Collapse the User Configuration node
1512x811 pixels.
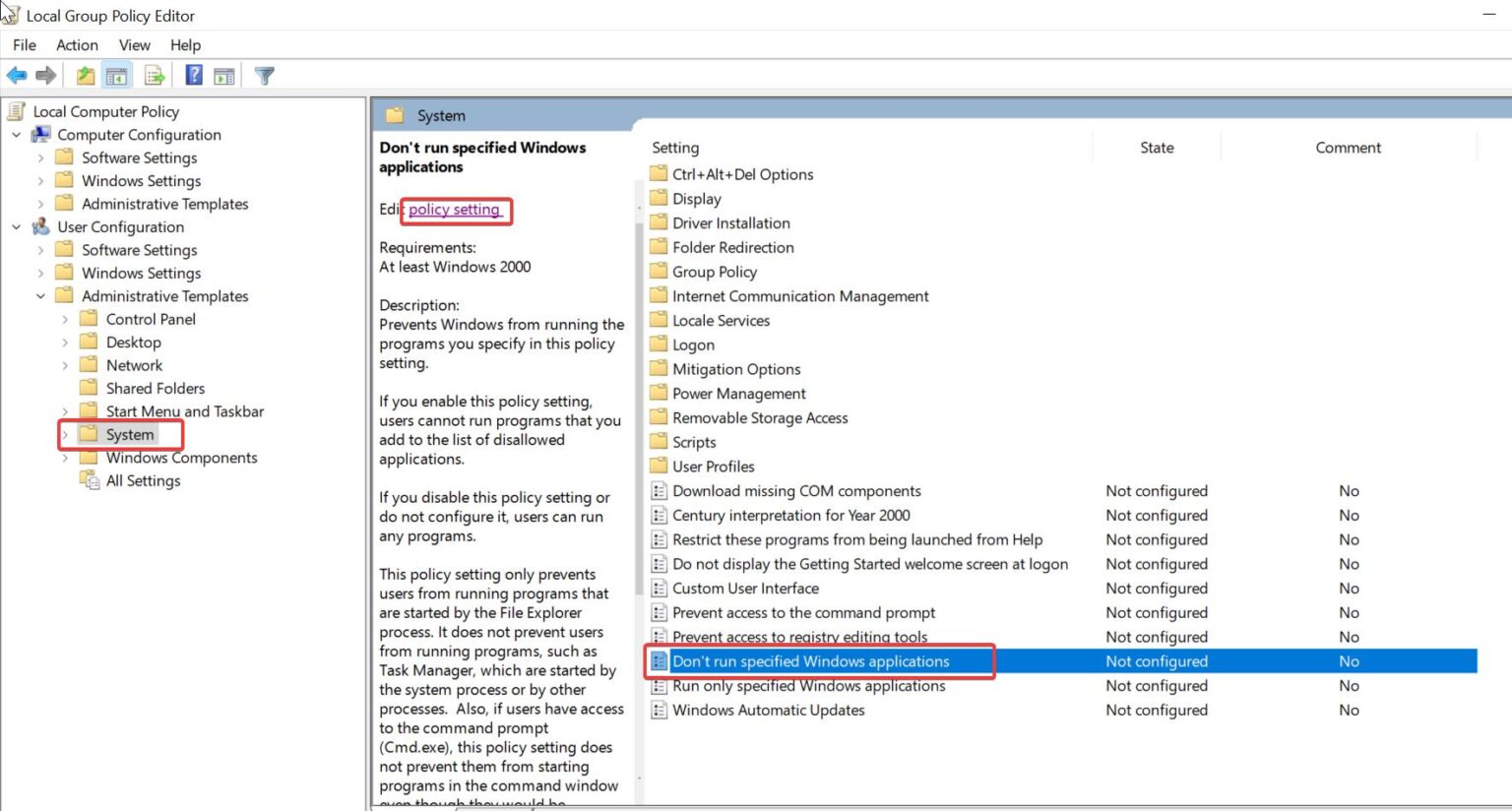16,226
